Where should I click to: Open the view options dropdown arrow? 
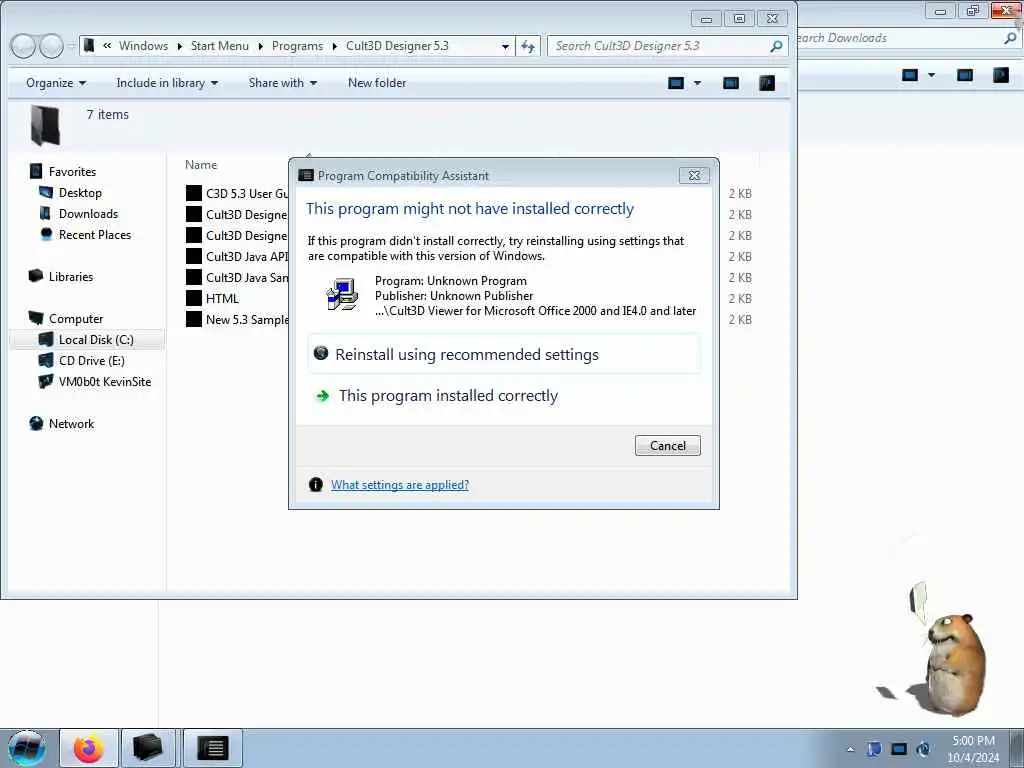[x=697, y=83]
